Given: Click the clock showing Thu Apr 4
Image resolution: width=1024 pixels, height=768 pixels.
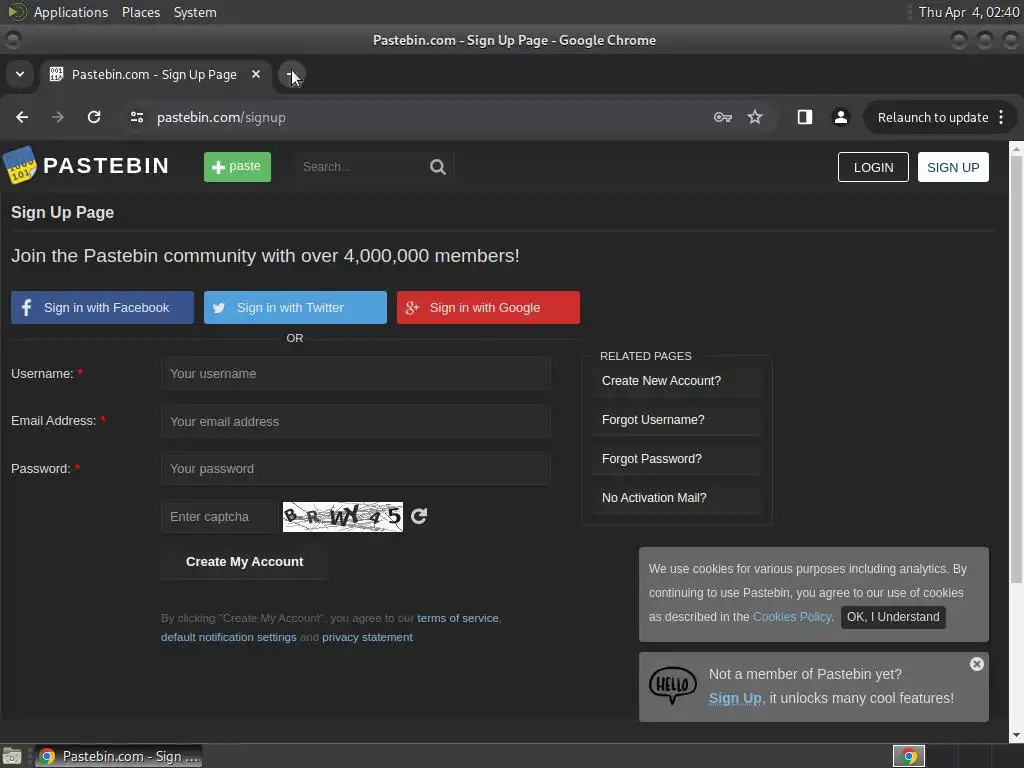Looking at the screenshot, I should [968, 12].
